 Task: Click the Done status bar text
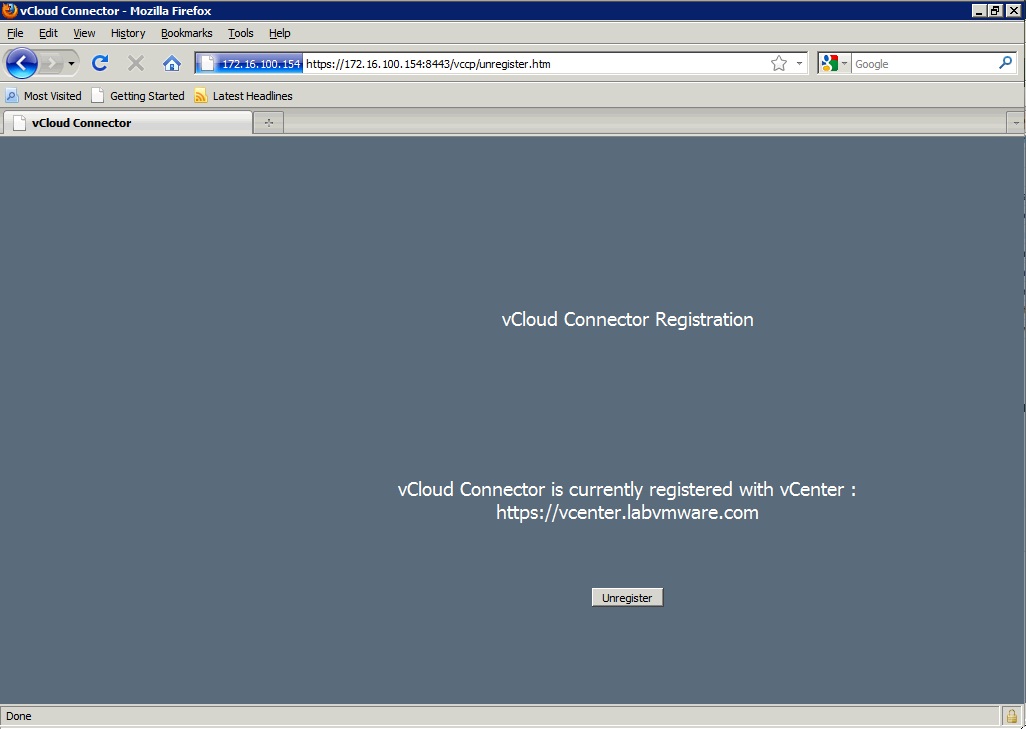(18, 716)
